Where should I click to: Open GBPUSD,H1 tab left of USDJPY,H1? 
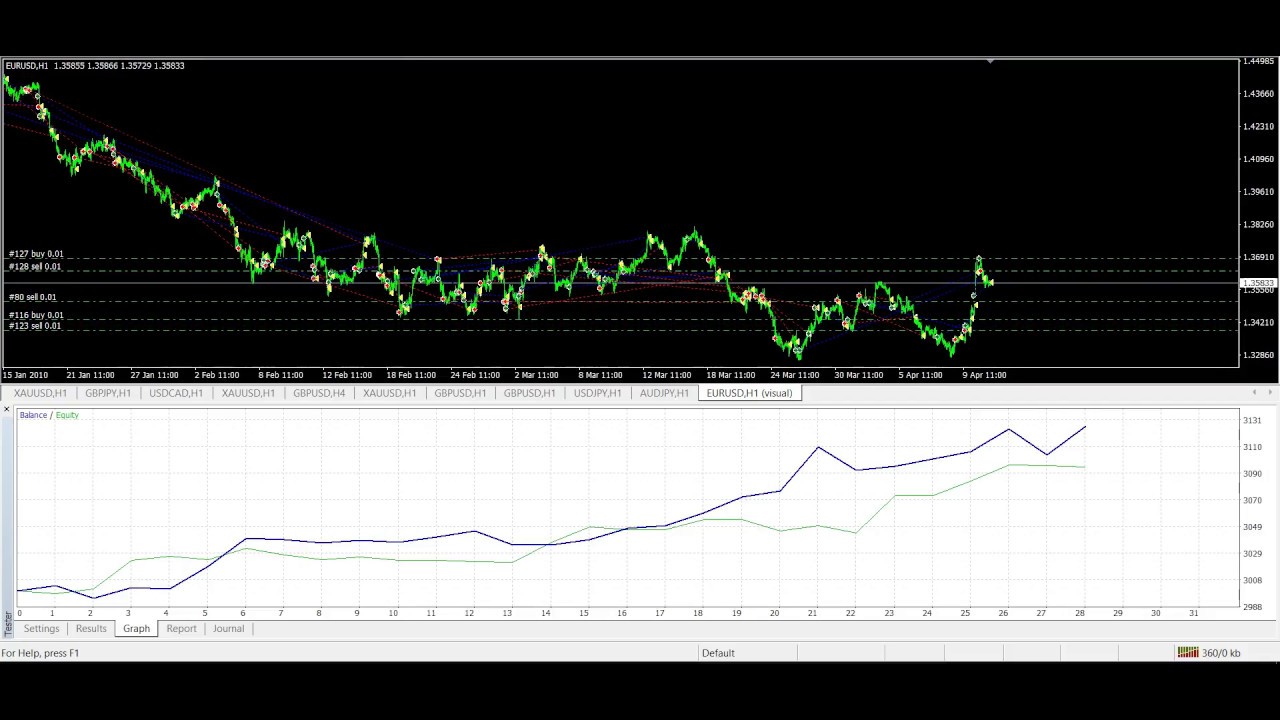tap(529, 393)
